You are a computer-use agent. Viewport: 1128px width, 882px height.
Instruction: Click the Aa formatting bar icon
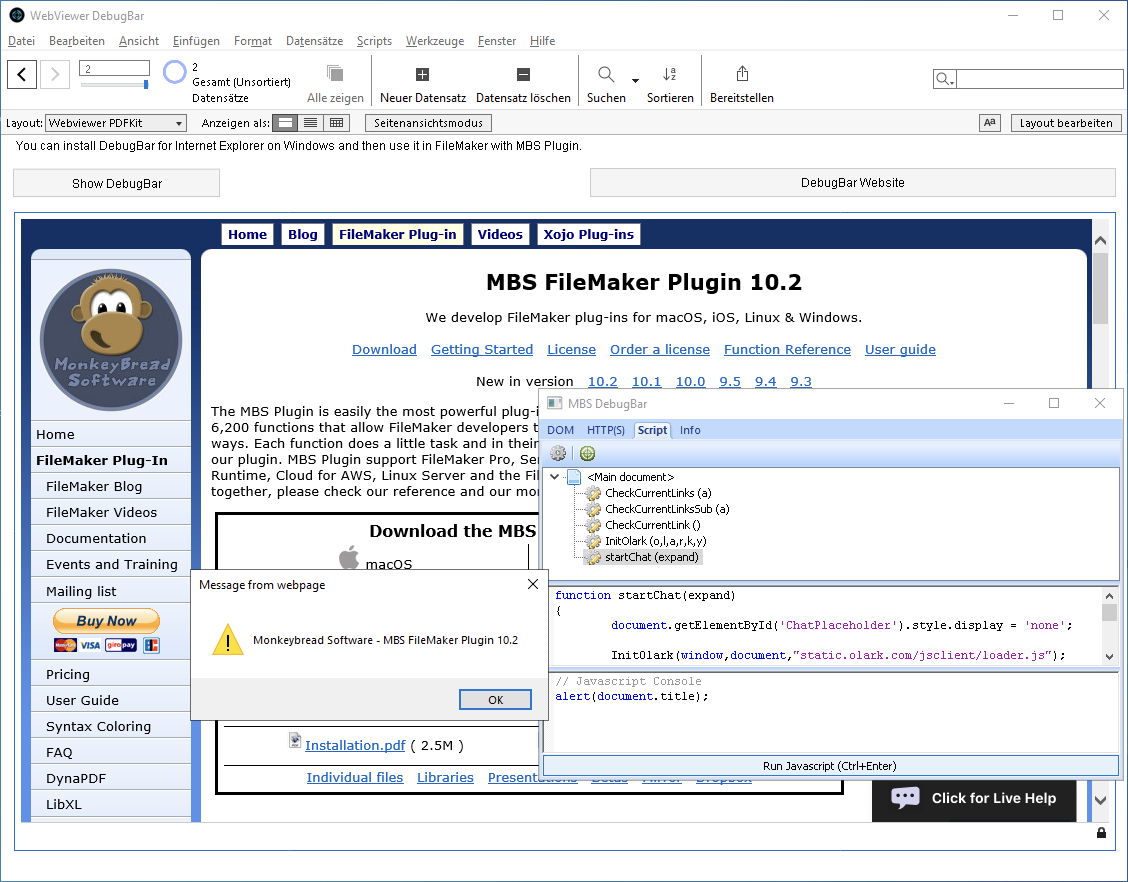coord(990,123)
